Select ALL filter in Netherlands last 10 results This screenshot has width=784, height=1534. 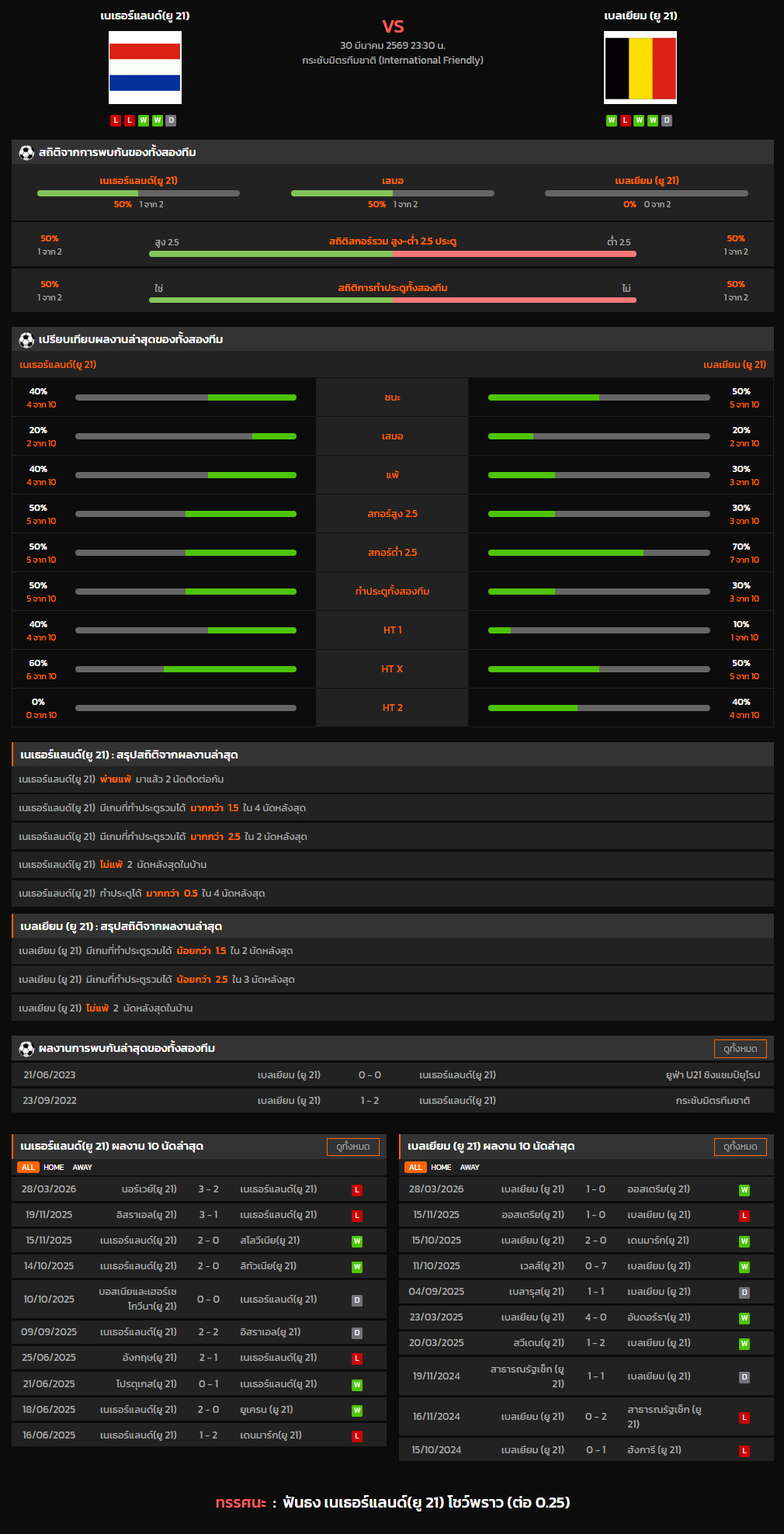pos(28,1168)
